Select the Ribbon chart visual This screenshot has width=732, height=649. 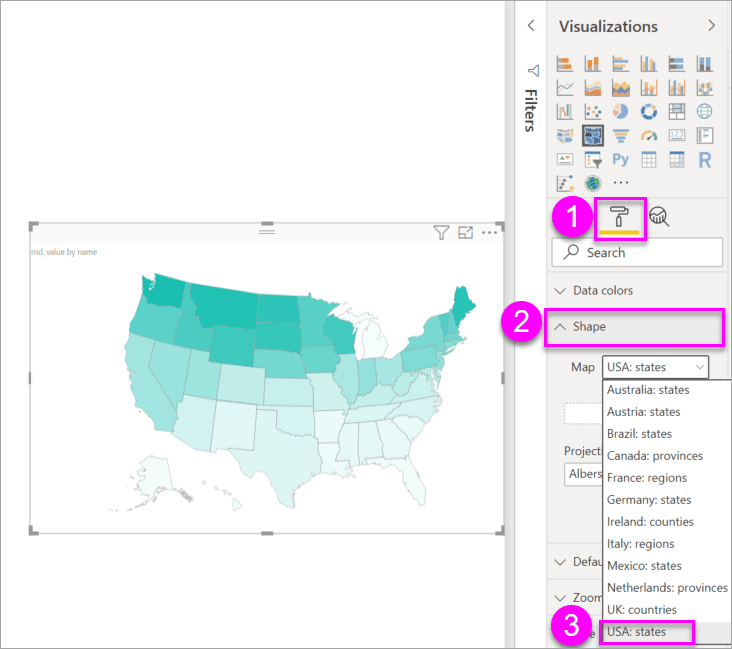click(x=704, y=87)
